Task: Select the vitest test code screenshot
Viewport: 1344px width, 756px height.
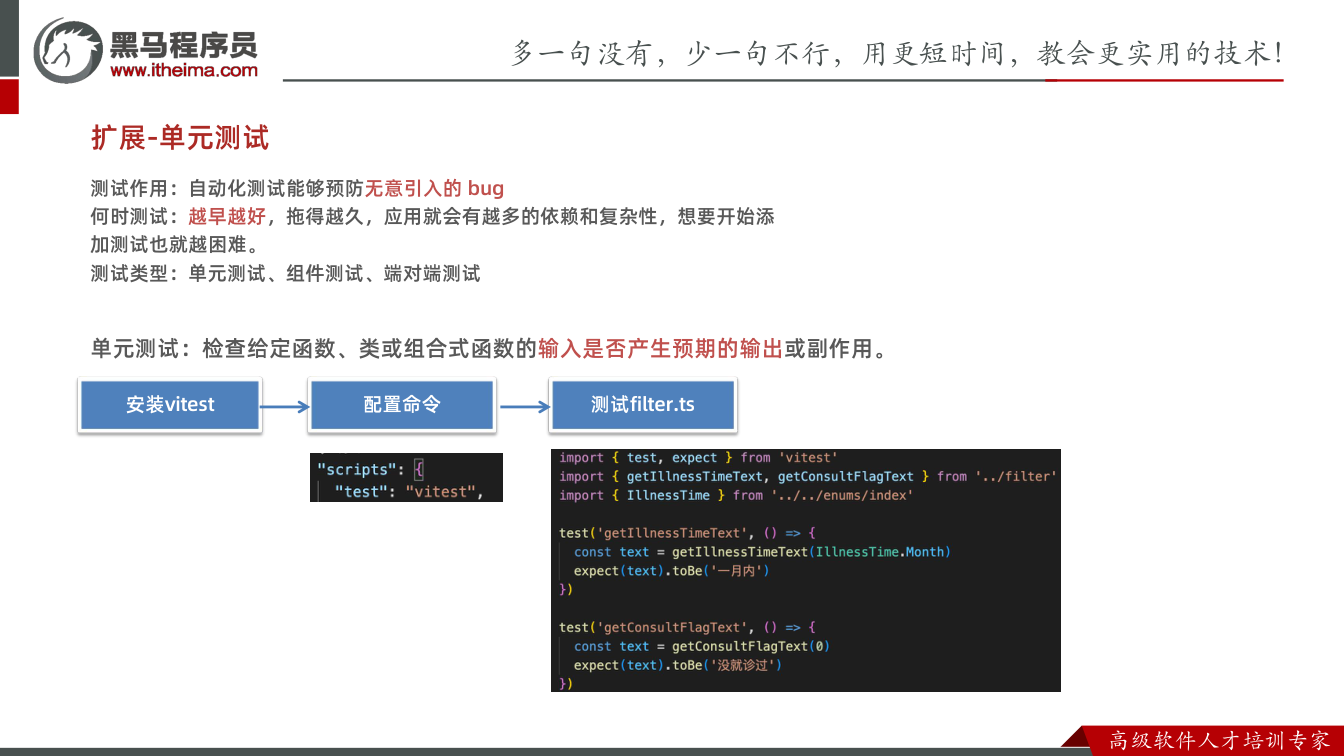Action: pos(805,570)
